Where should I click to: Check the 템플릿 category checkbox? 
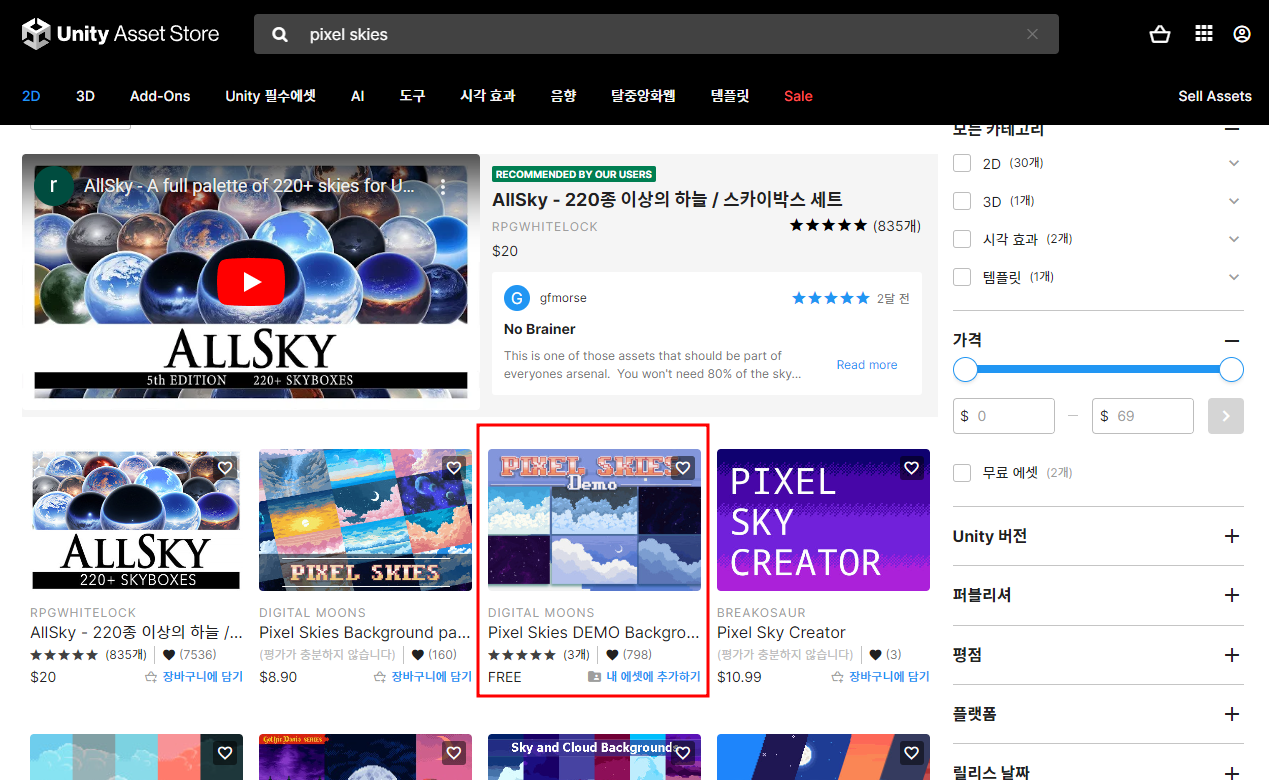pyautogui.click(x=962, y=277)
